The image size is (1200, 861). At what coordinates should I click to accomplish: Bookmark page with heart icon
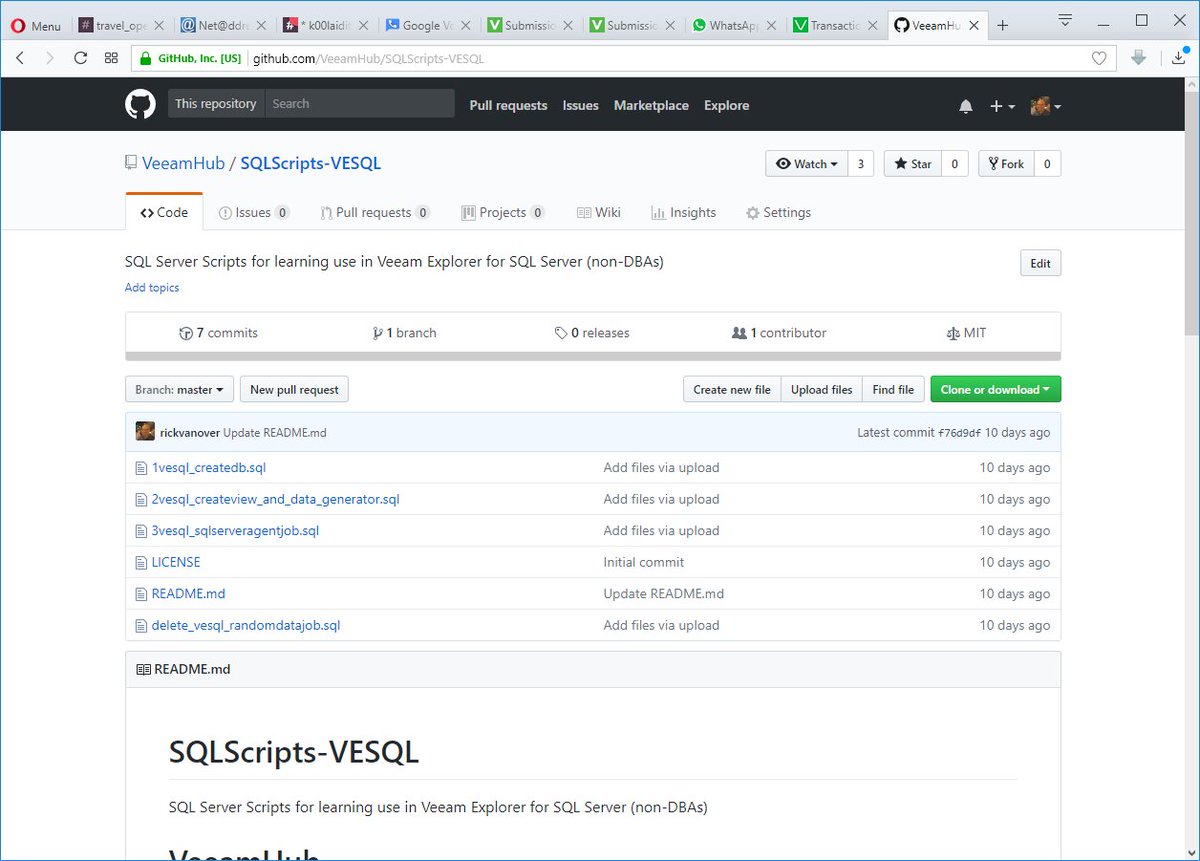[1099, 58]
